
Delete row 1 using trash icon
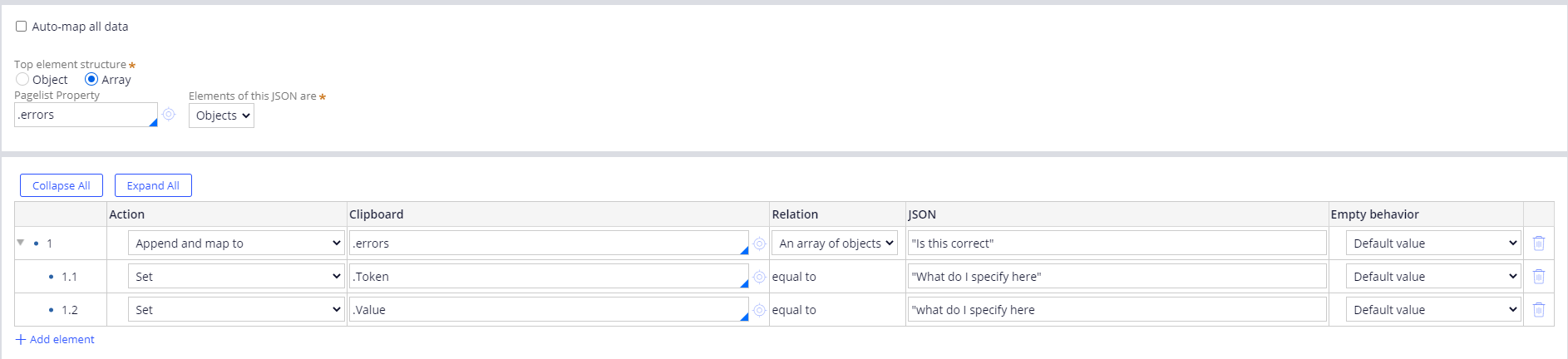[x=1538, y=243]
